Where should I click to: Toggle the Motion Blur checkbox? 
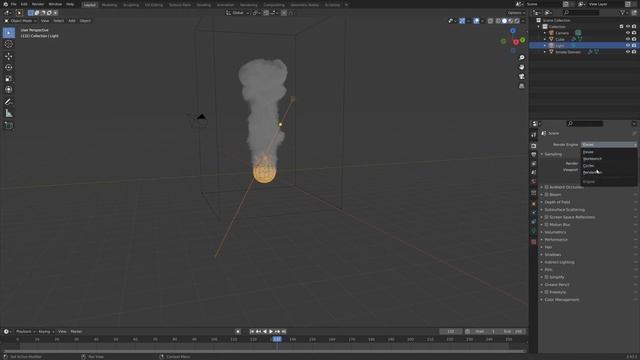pos(547,224)
